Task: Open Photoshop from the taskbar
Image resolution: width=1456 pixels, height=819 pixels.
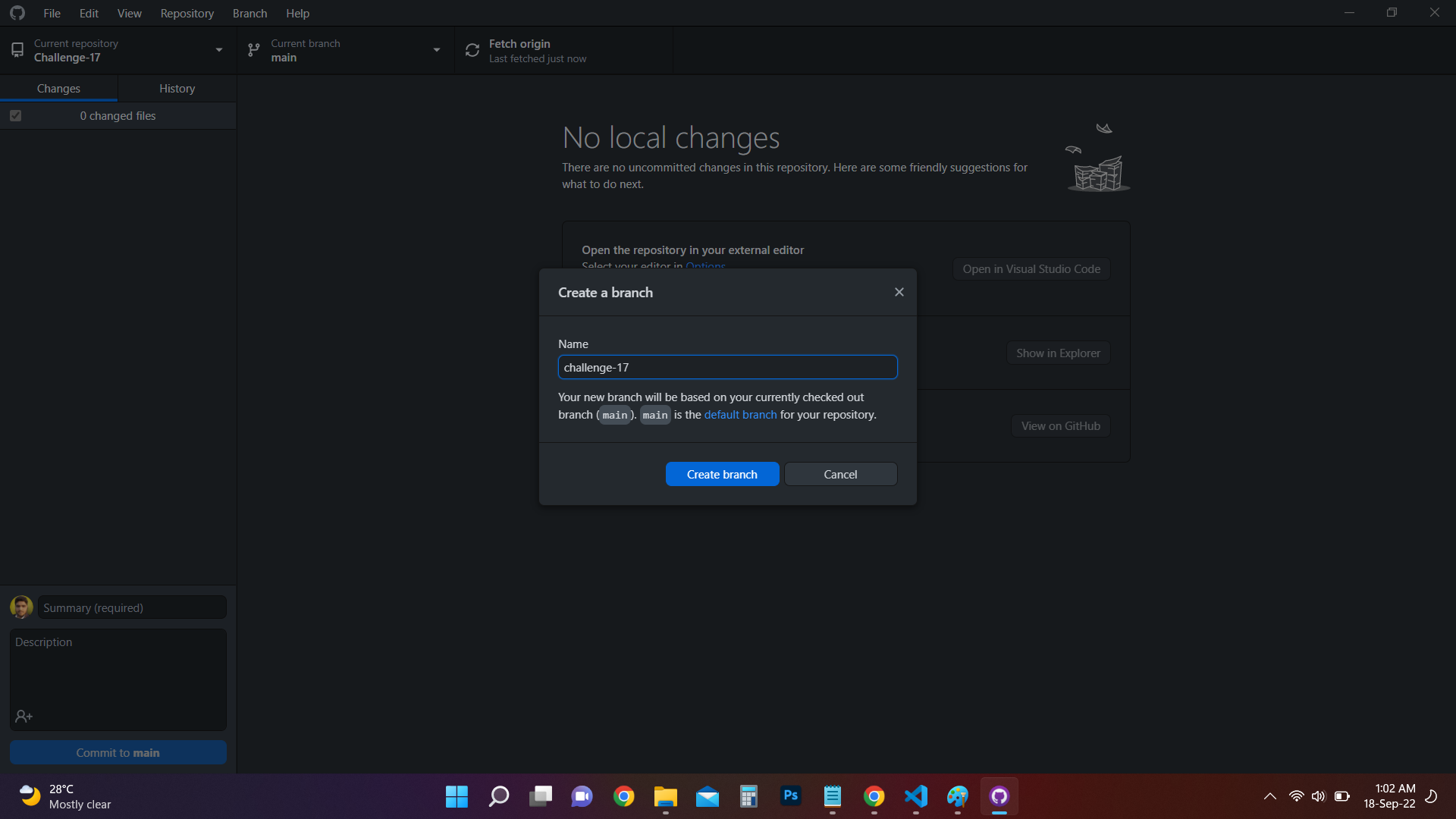Action: (x=791, y=796)
